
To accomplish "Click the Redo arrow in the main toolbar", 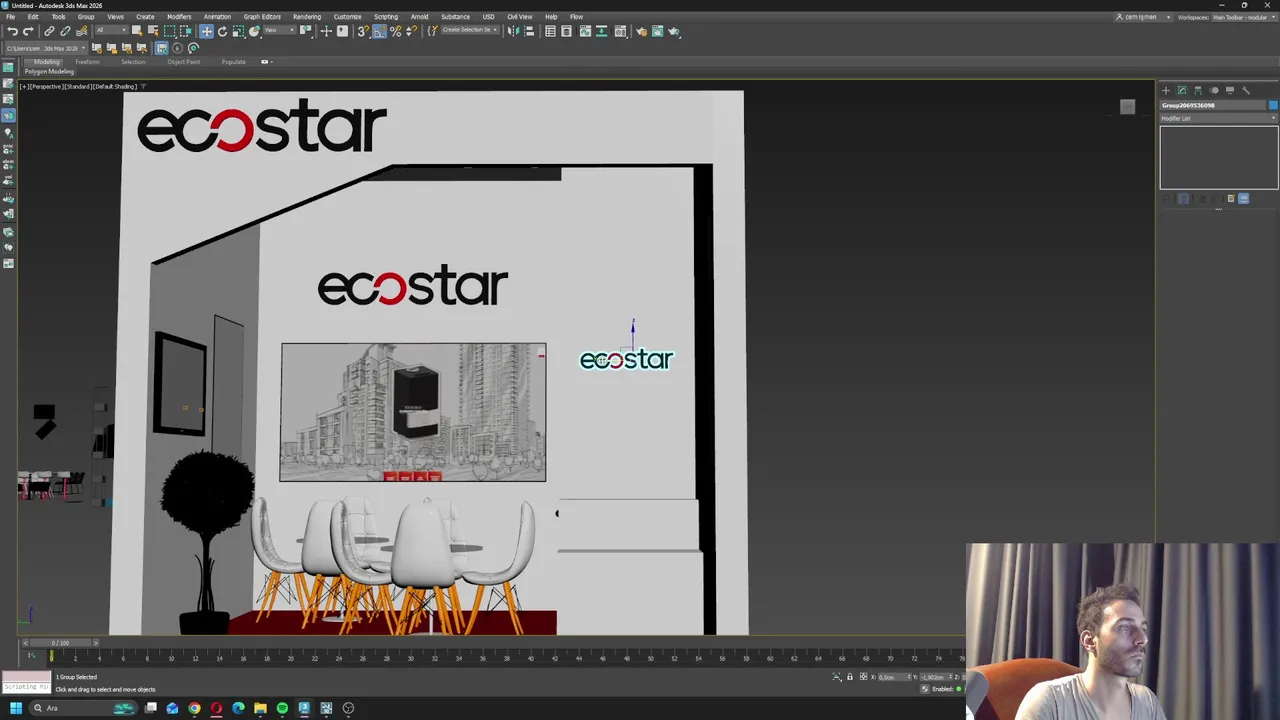I will (x=28, y=31).
